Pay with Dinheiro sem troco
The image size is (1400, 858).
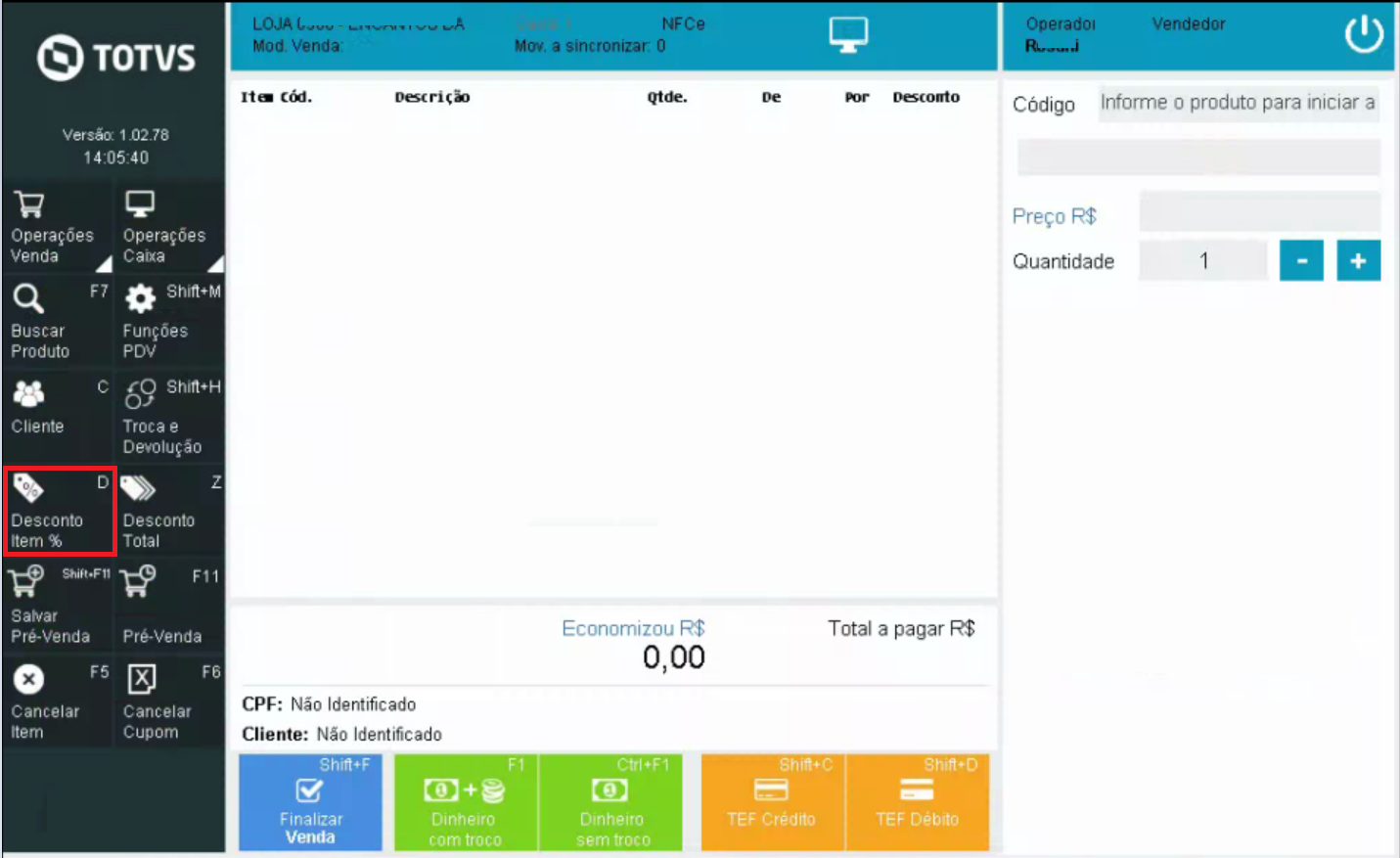[610, 801]
